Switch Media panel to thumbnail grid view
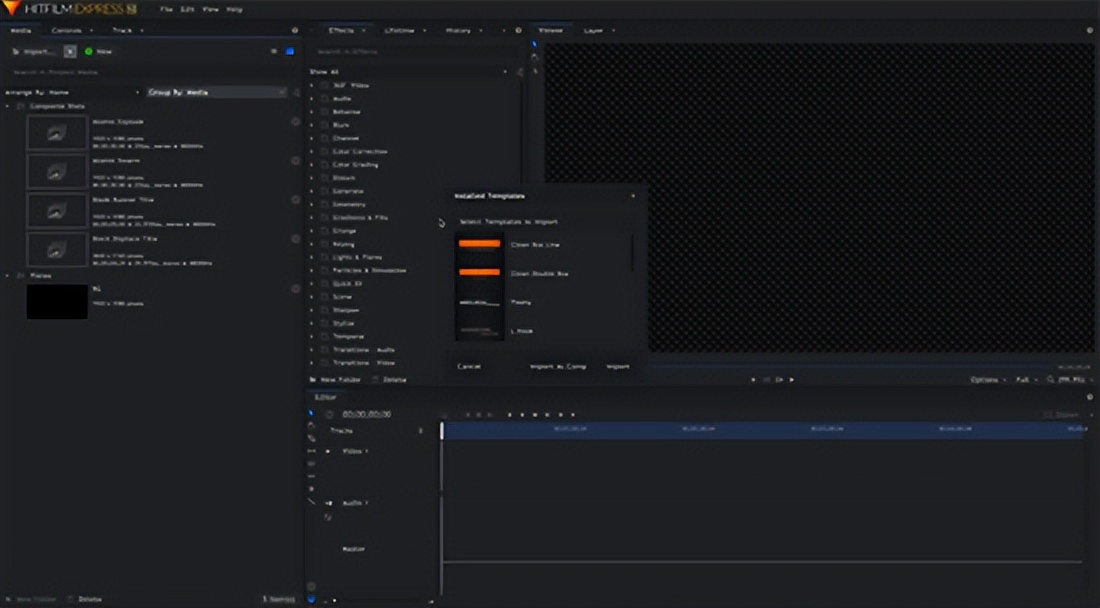Image resolution: width=1100 pixels, height=608 pixels. [290, 51]
